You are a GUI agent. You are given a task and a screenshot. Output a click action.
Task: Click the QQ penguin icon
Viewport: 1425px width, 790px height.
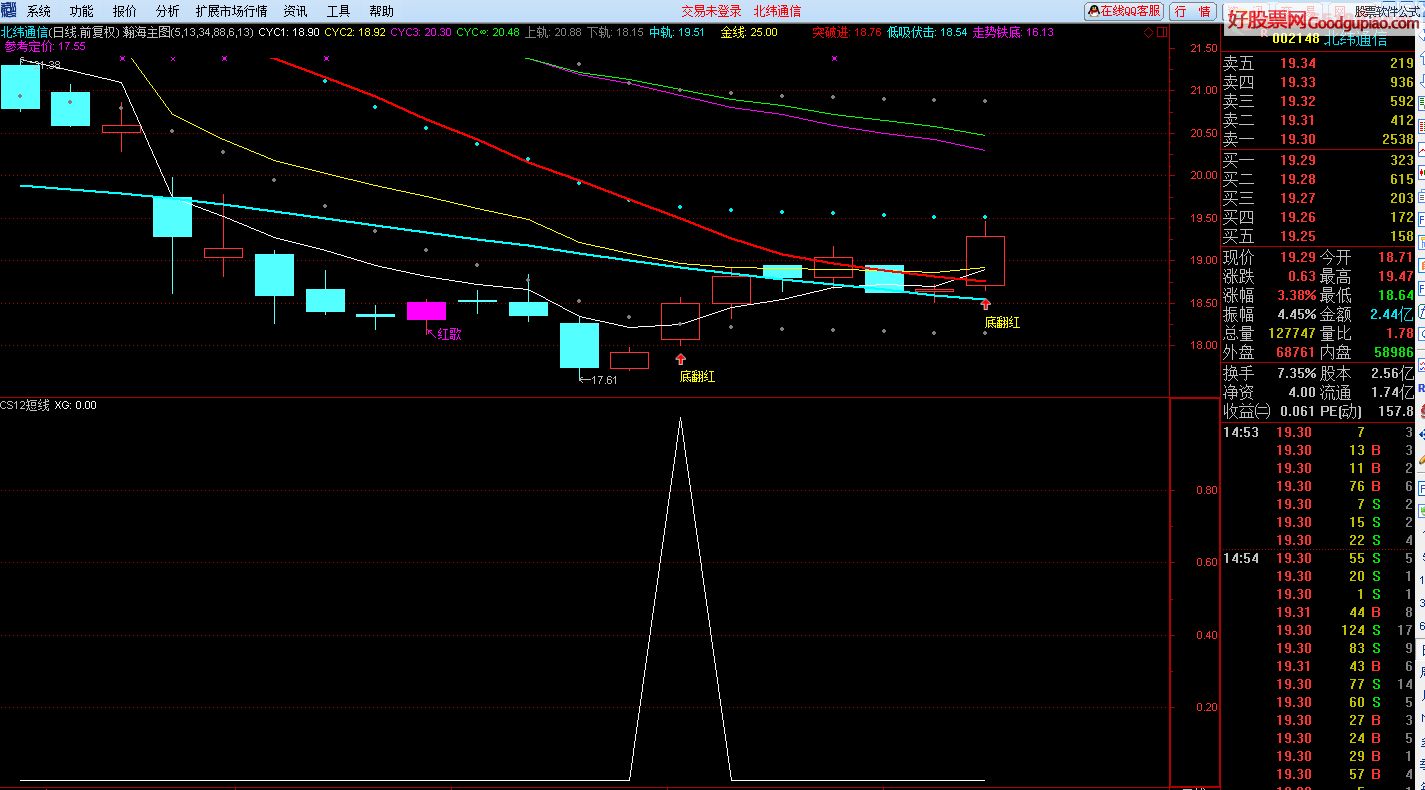click(1095, 11)
